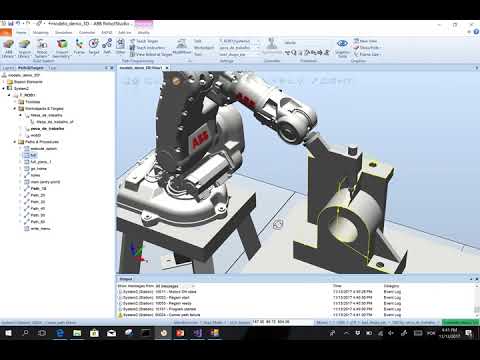Image resolution: width=480 pixels, height=360 pixels.
Task: Collapse the T_ROB1 tree node
Action: coord(9,95)
